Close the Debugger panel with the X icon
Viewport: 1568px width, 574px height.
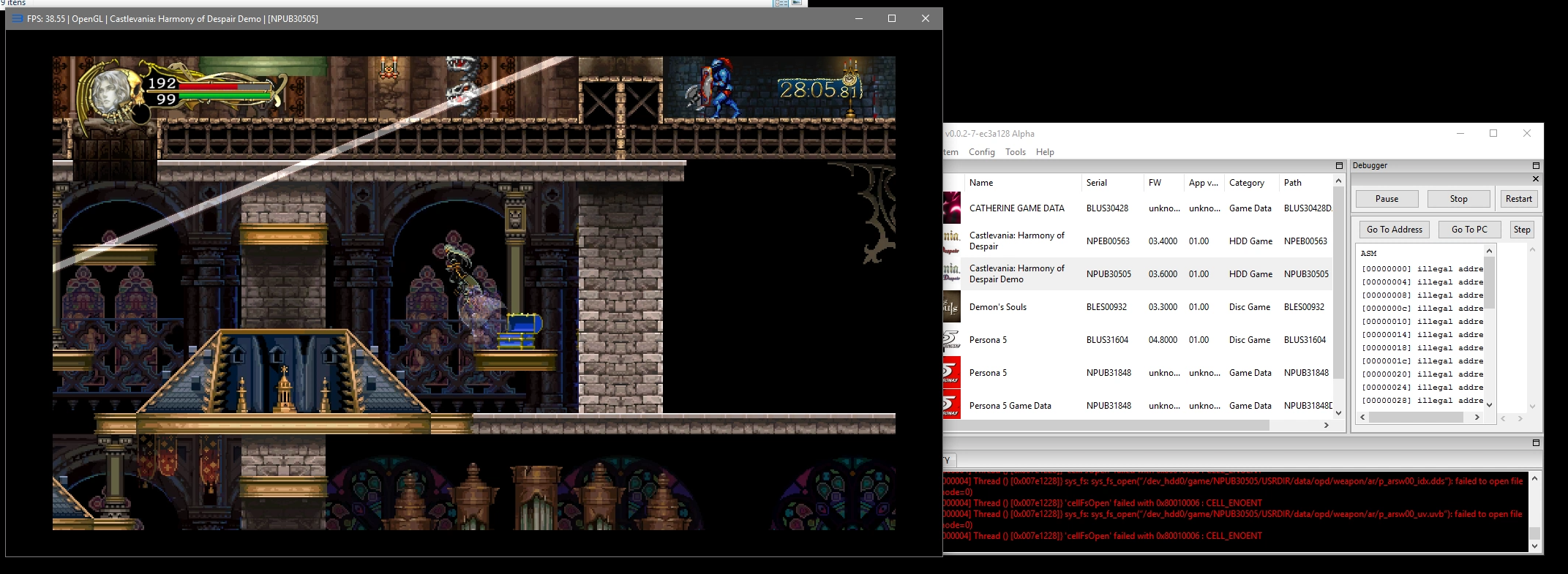click(1536, 179)
